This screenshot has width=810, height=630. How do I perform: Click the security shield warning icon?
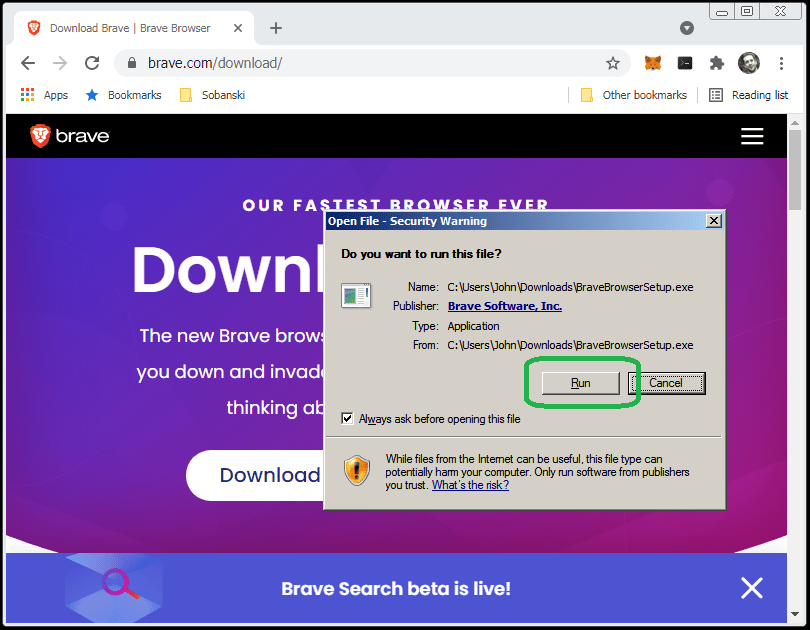[357, 470]
